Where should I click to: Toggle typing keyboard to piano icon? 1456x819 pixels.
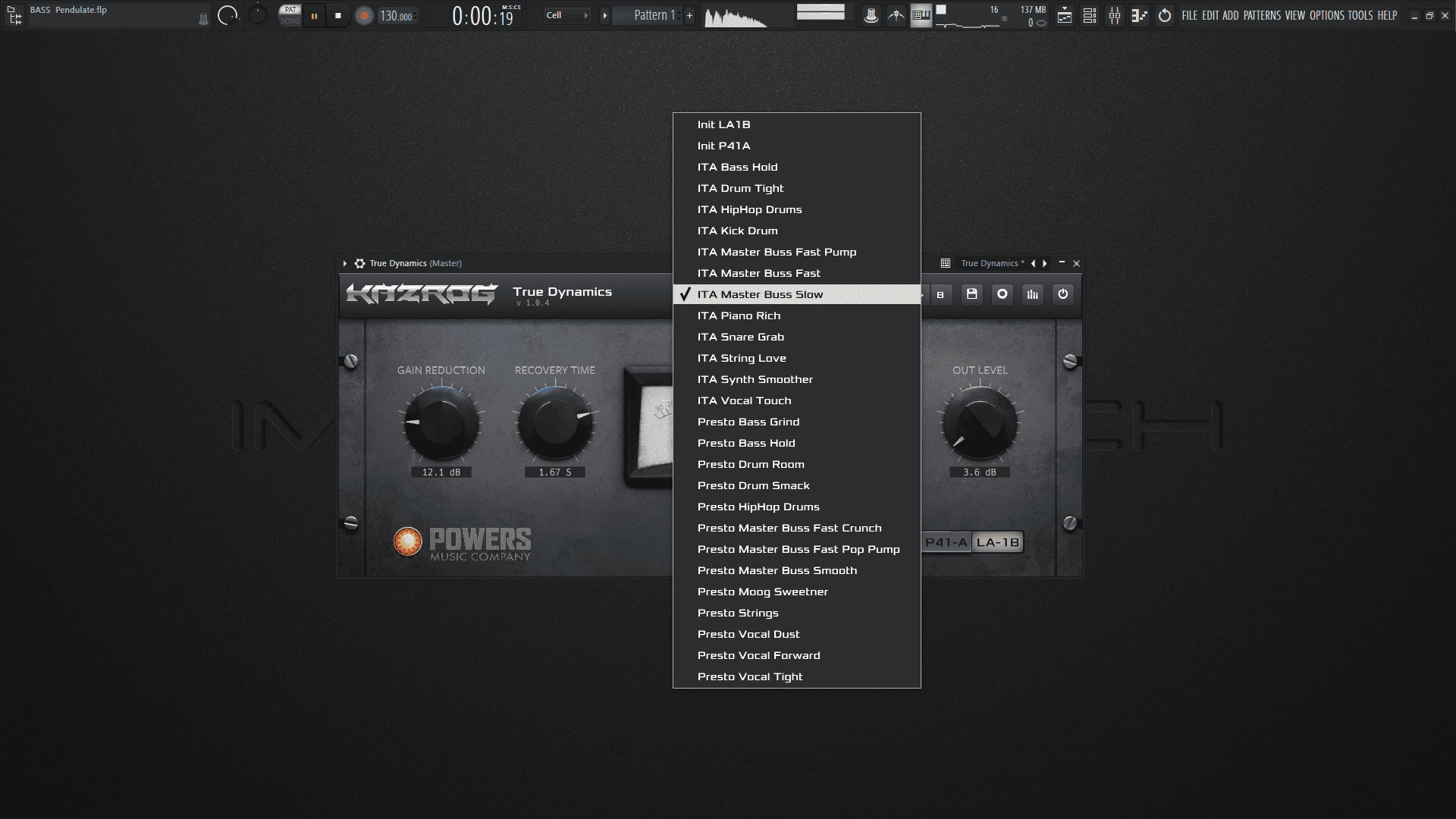(921, 15)
